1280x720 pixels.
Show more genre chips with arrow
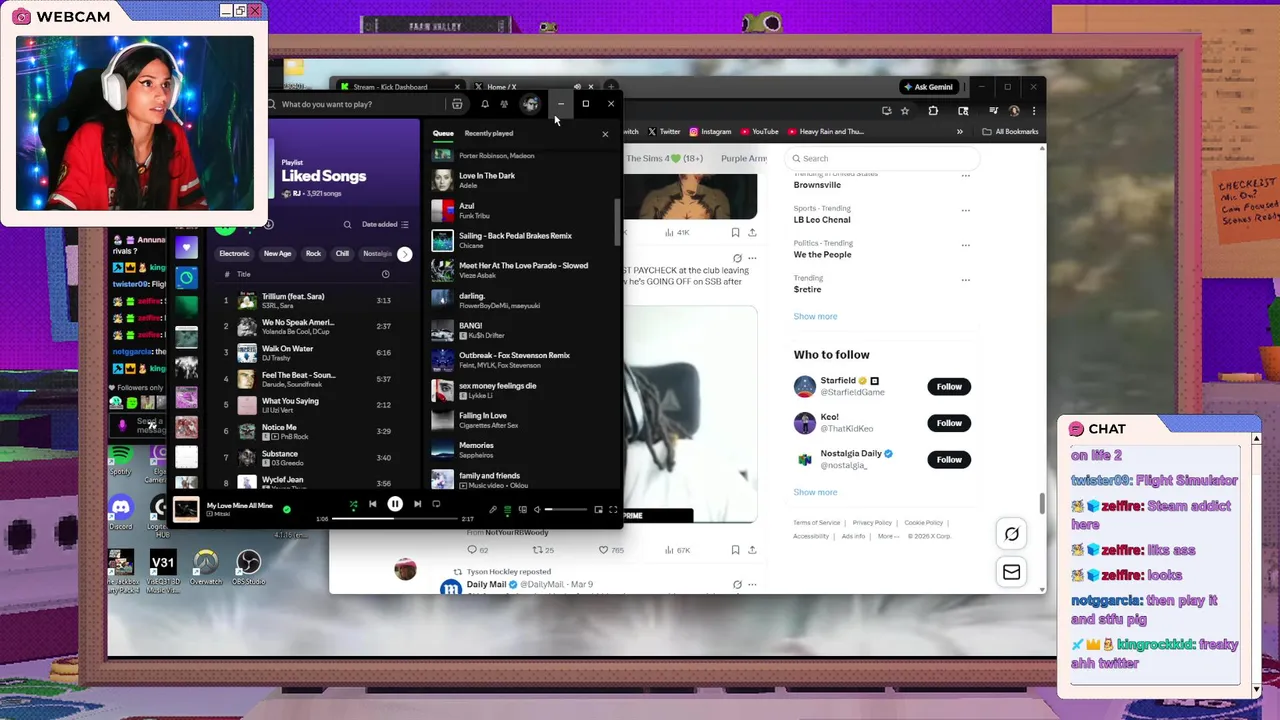coord(404,254)
